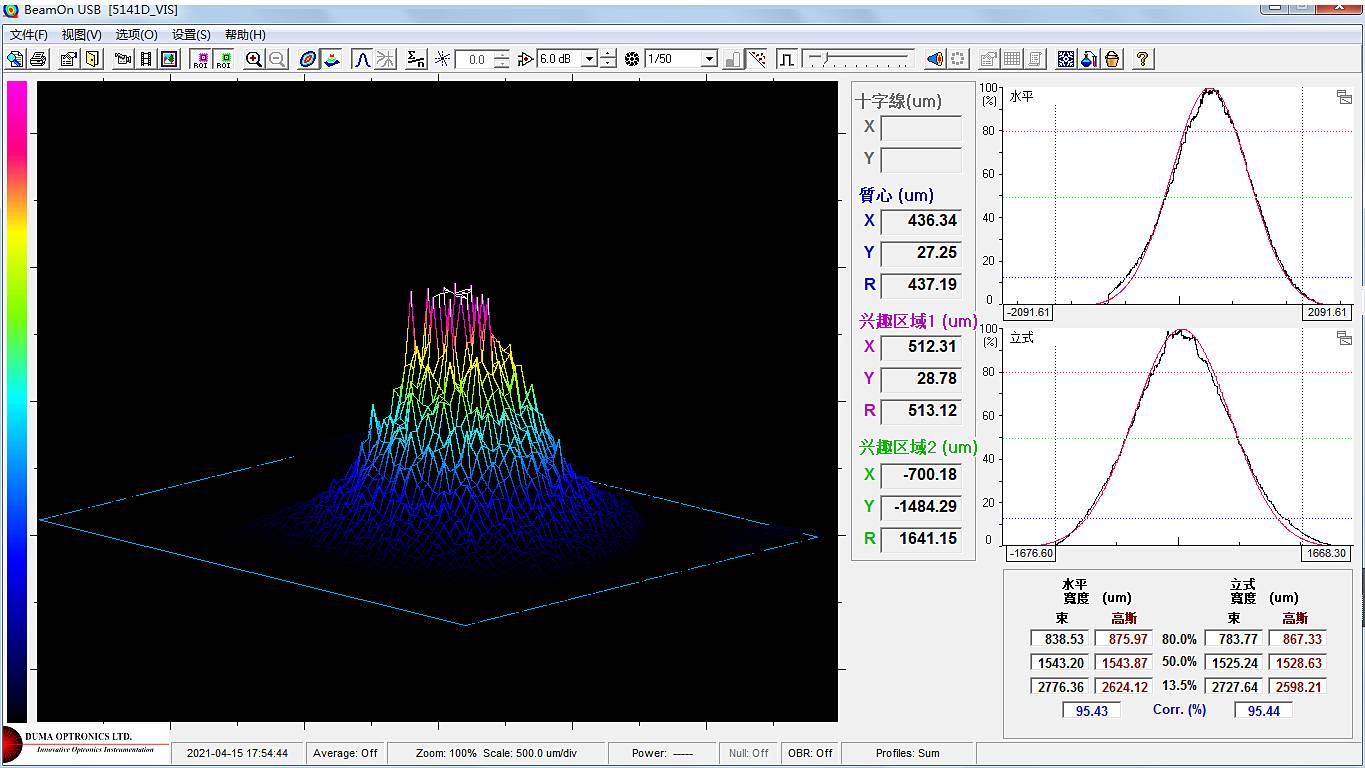Select the 3D view mode icon
Image resolution: width=1365 pixels, height=768 pixels.
click(332, 59)
